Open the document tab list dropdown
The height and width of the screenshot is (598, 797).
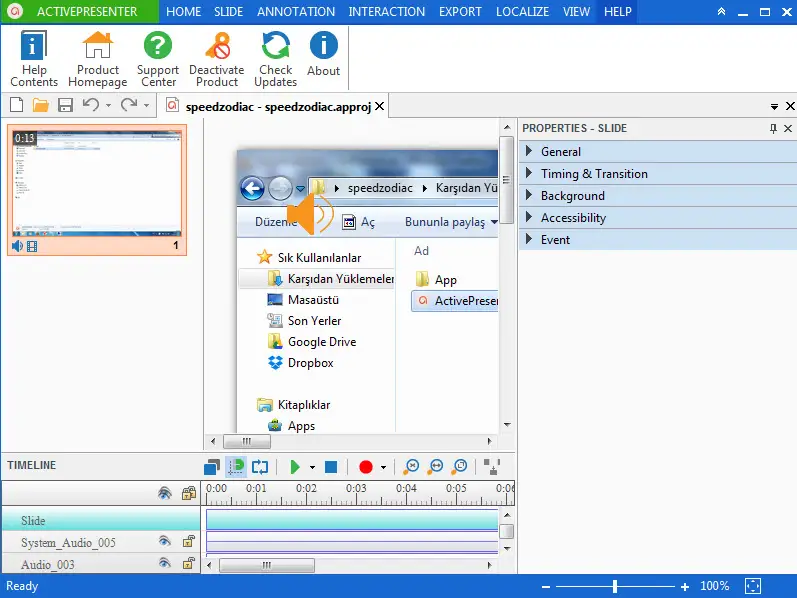[774, 107]
